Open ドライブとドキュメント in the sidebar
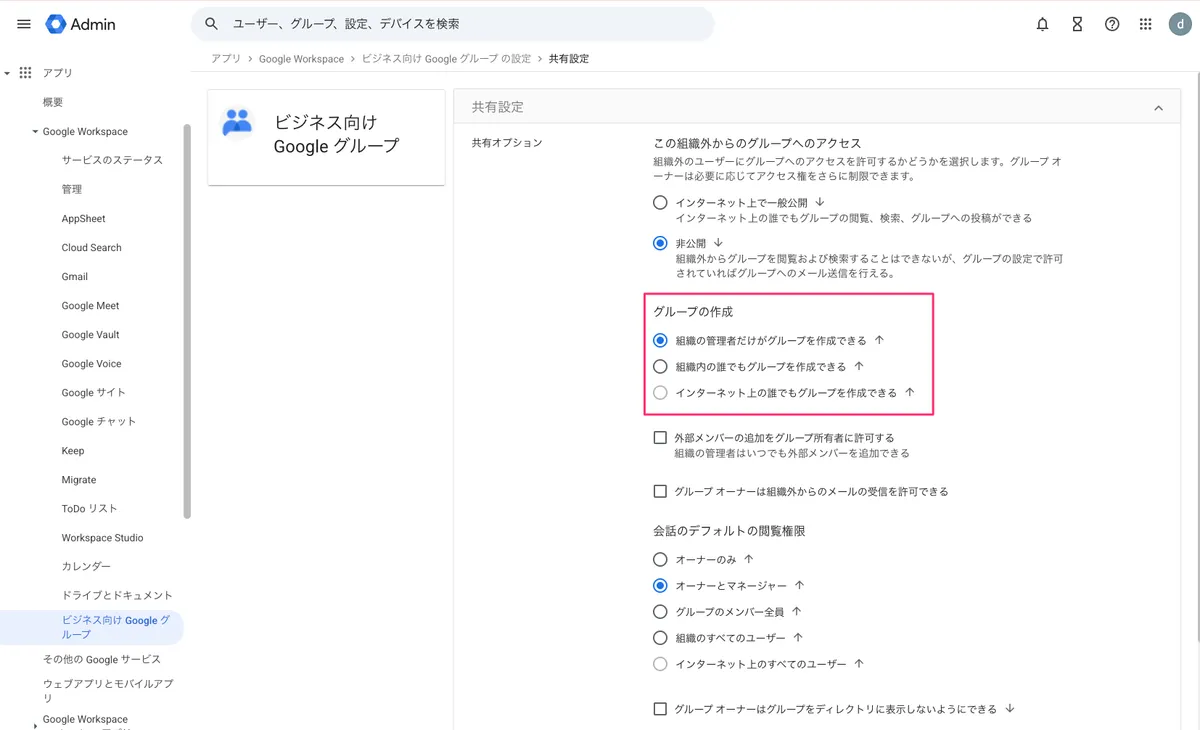The height and width of the screenshot is (730, 1200). (x=117, y=595)
